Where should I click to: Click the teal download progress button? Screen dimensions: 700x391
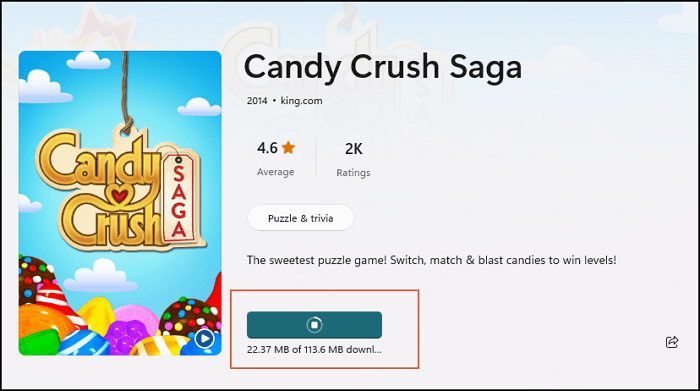(314, 325)
